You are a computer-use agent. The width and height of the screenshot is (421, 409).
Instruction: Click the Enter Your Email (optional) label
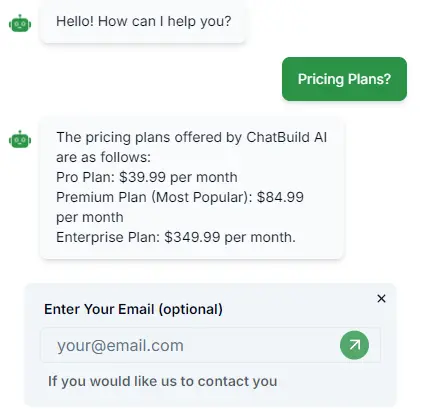133,309
